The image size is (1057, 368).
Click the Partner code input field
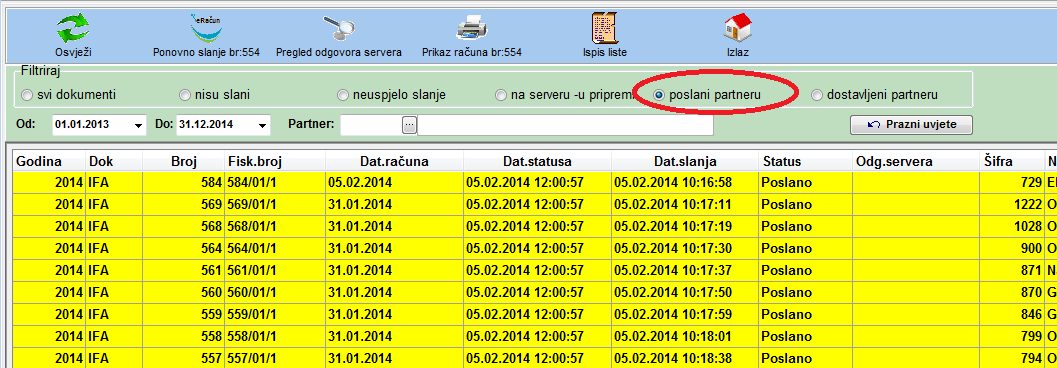[x=371, y=125]
